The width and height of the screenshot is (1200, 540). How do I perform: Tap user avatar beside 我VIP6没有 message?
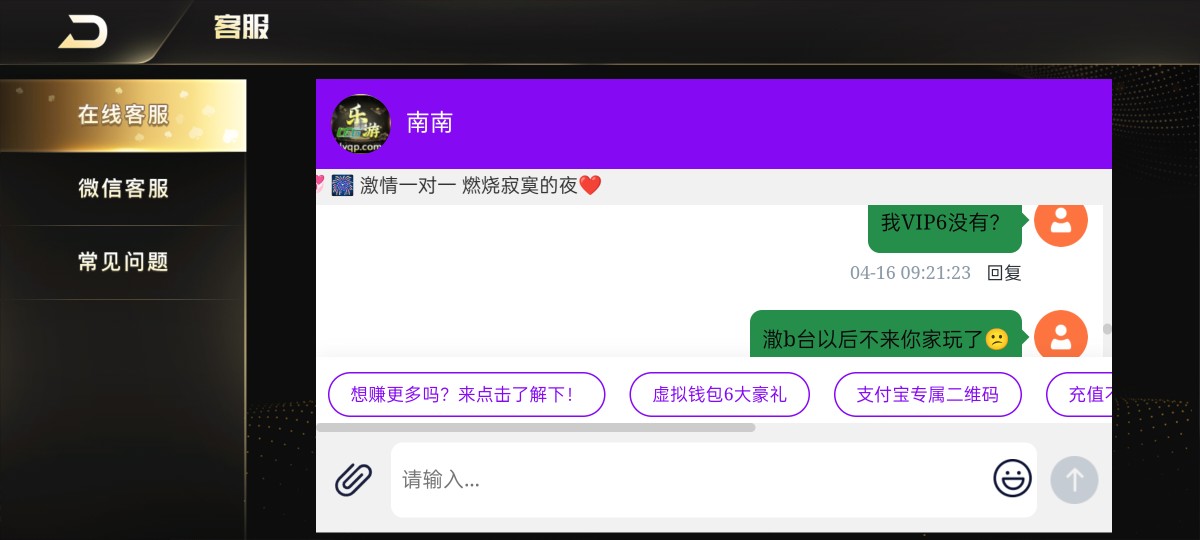pyautogui.click(x=1061, y=221)
